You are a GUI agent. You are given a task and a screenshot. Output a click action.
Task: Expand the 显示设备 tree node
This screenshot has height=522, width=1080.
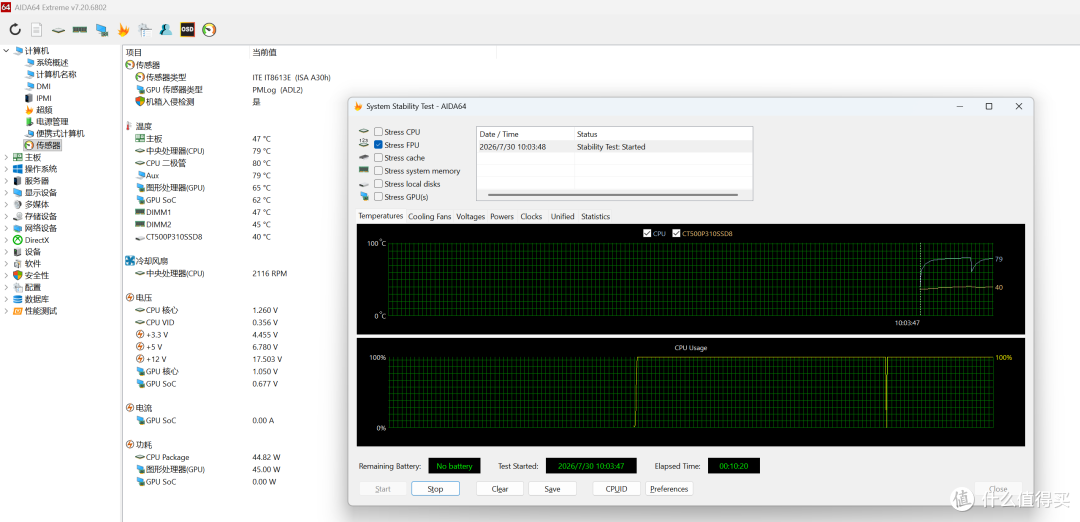6,193
